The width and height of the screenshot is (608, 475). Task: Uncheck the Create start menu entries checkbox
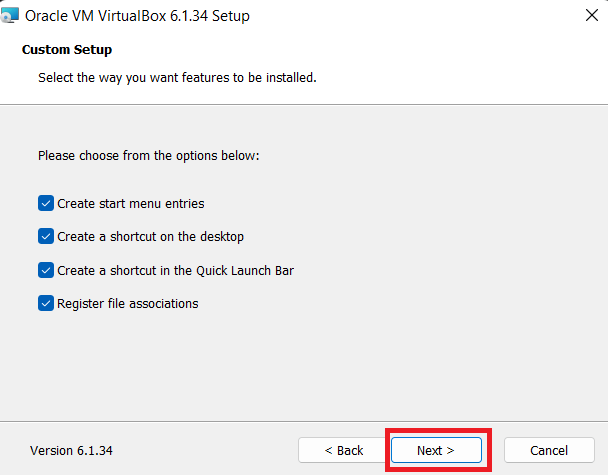pyautogui.click(x=46, y=203)
